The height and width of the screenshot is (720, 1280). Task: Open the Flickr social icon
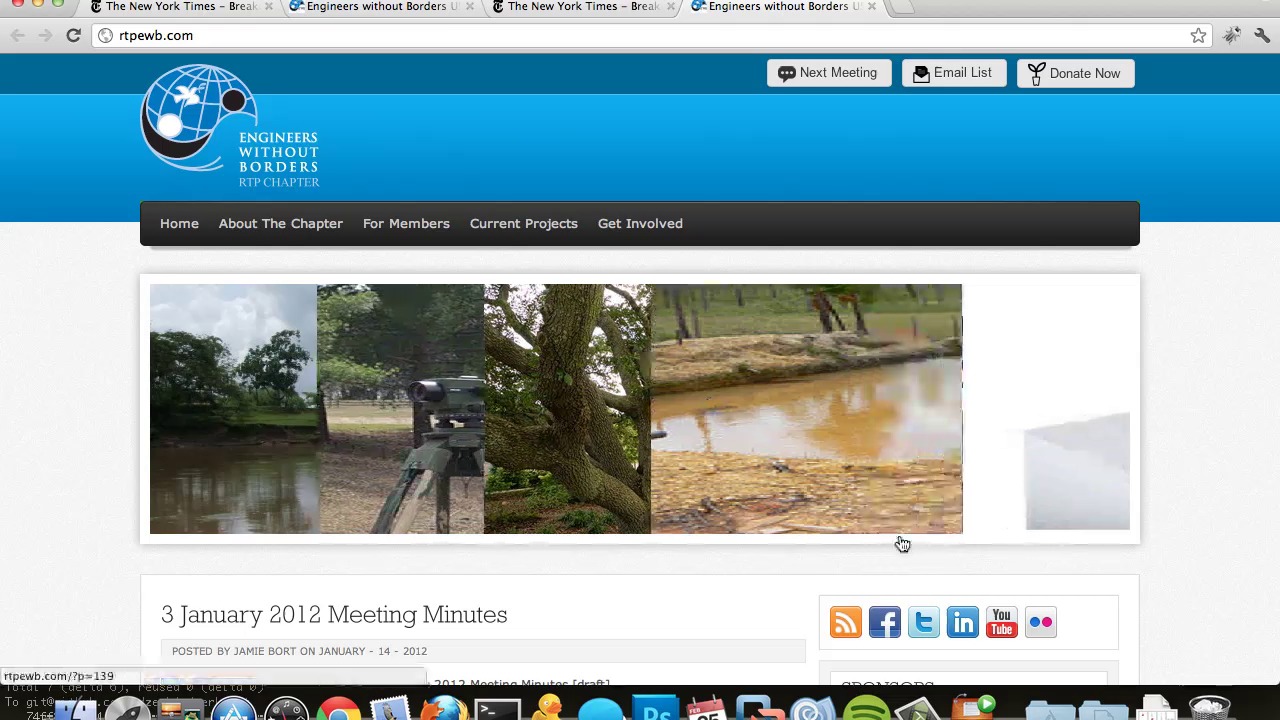pos(1041,622)
